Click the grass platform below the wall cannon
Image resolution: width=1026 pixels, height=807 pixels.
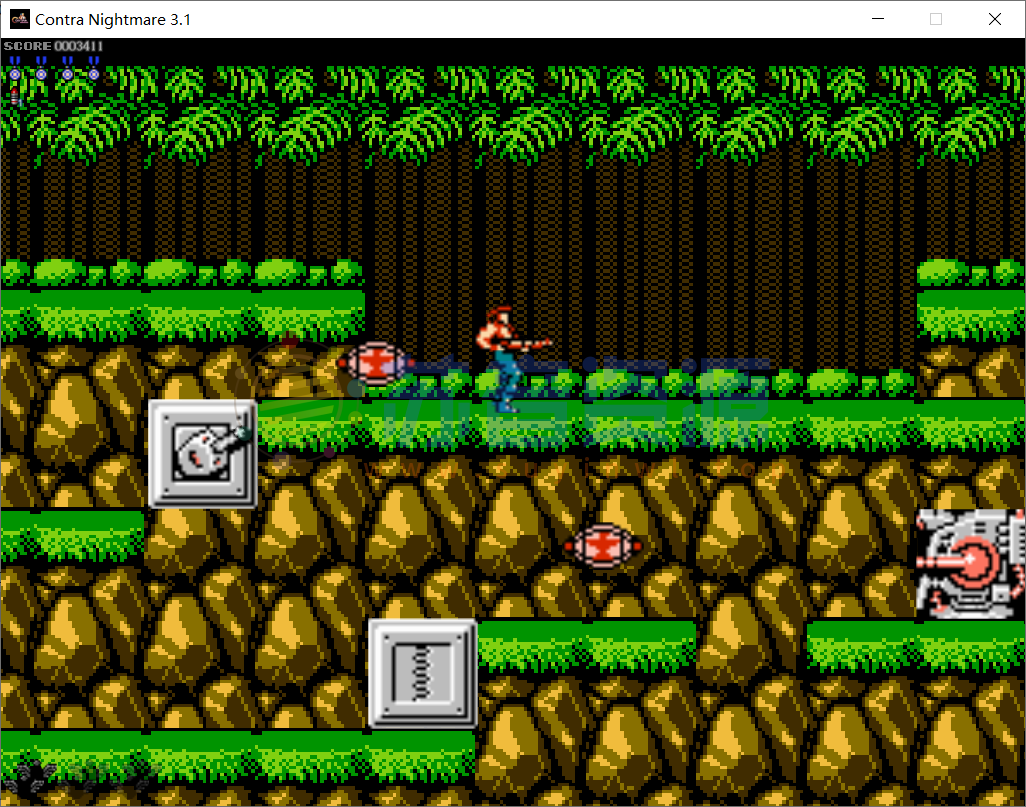915,646
